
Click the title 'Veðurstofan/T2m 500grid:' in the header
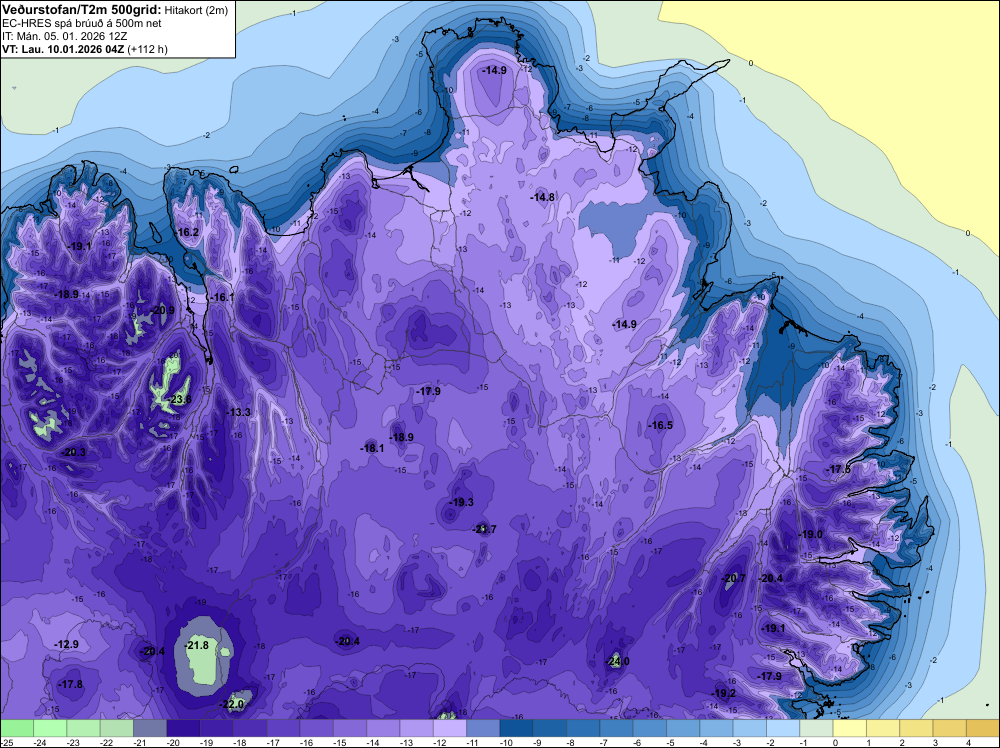coord(82,10)
